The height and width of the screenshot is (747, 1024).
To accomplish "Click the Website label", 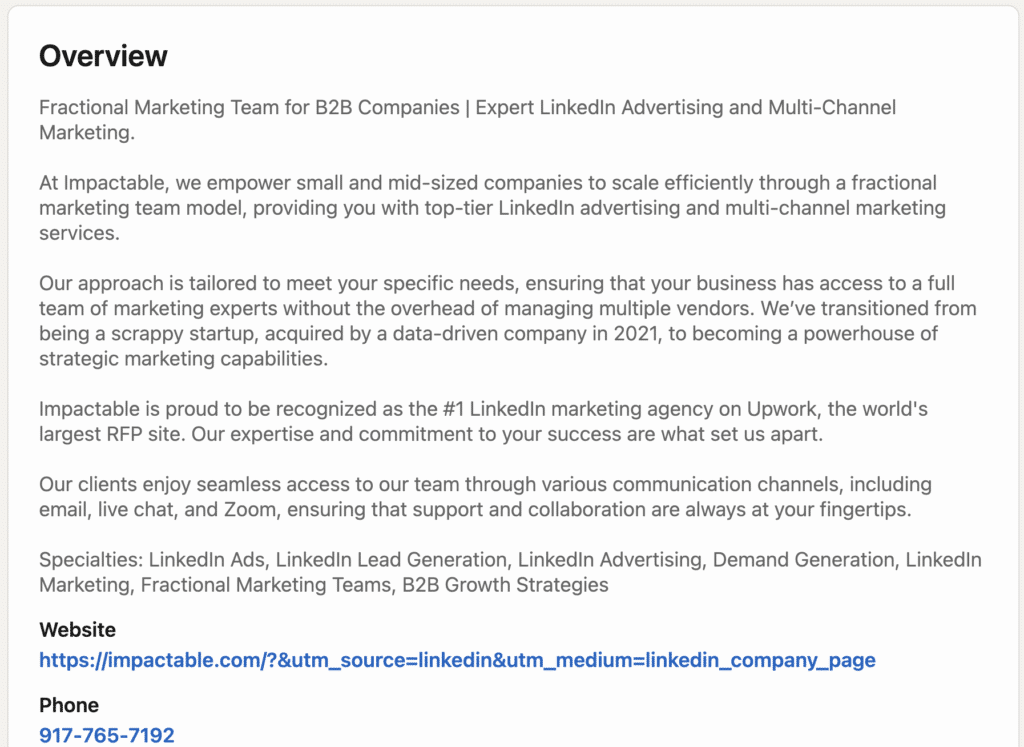I will pos(77,630).
